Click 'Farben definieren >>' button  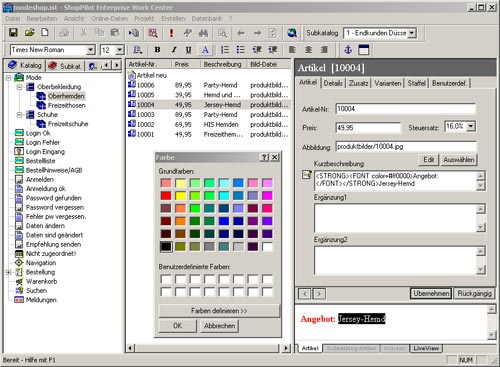[x=219, y=311]
